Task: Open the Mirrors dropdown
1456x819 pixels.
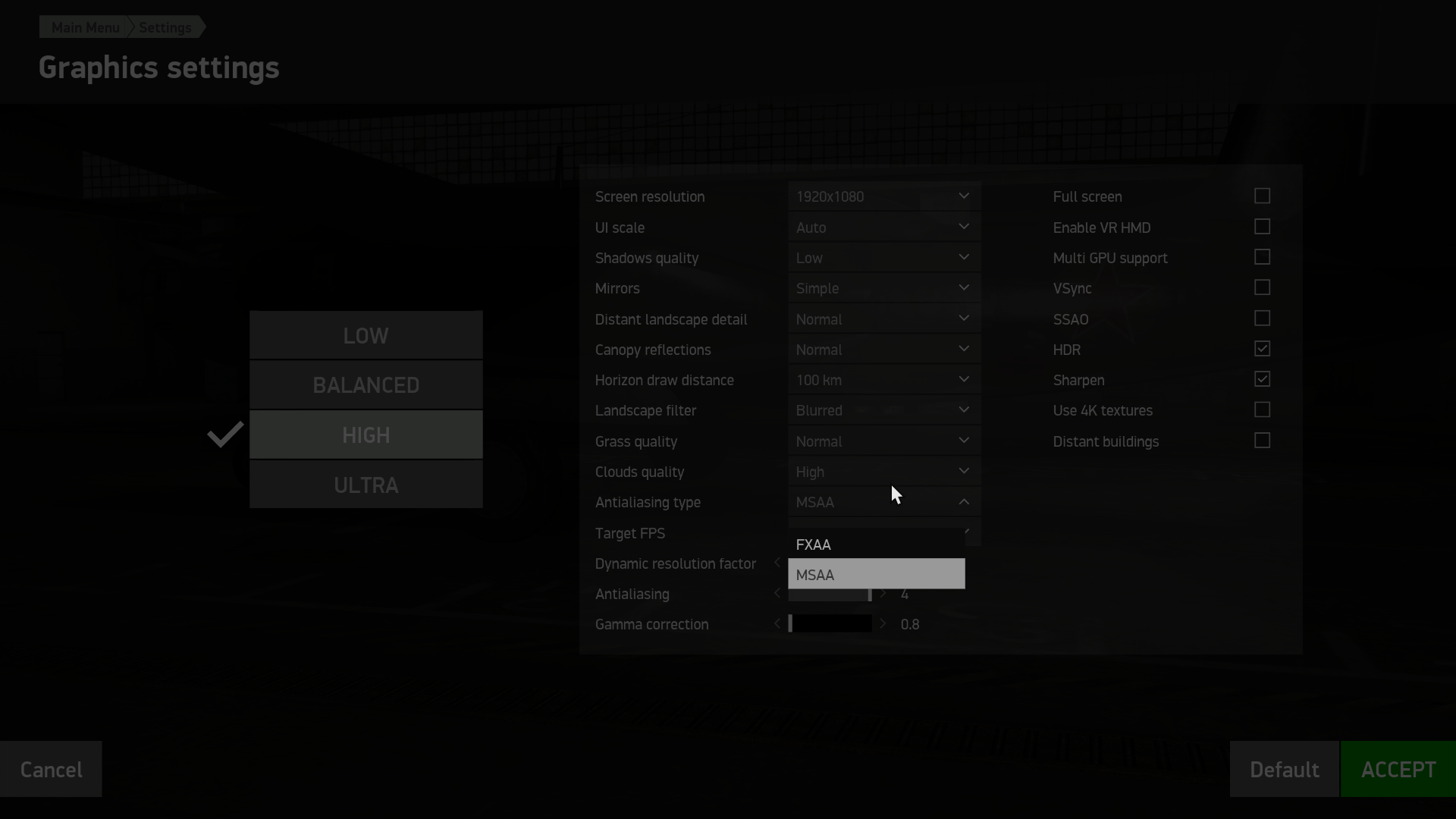Action: point(884,288)
